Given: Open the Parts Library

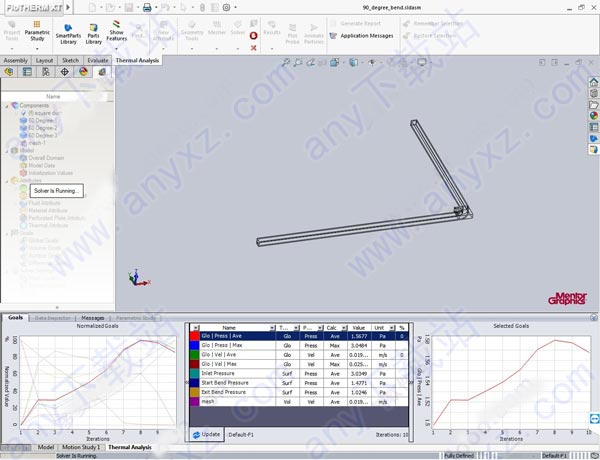Looking at the screenshot, I should click(94, 34).
